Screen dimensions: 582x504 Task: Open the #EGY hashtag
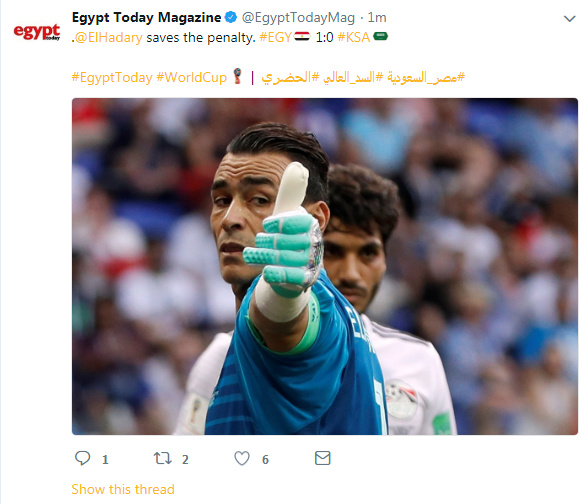pyautogui.click(x=275, y=37)
